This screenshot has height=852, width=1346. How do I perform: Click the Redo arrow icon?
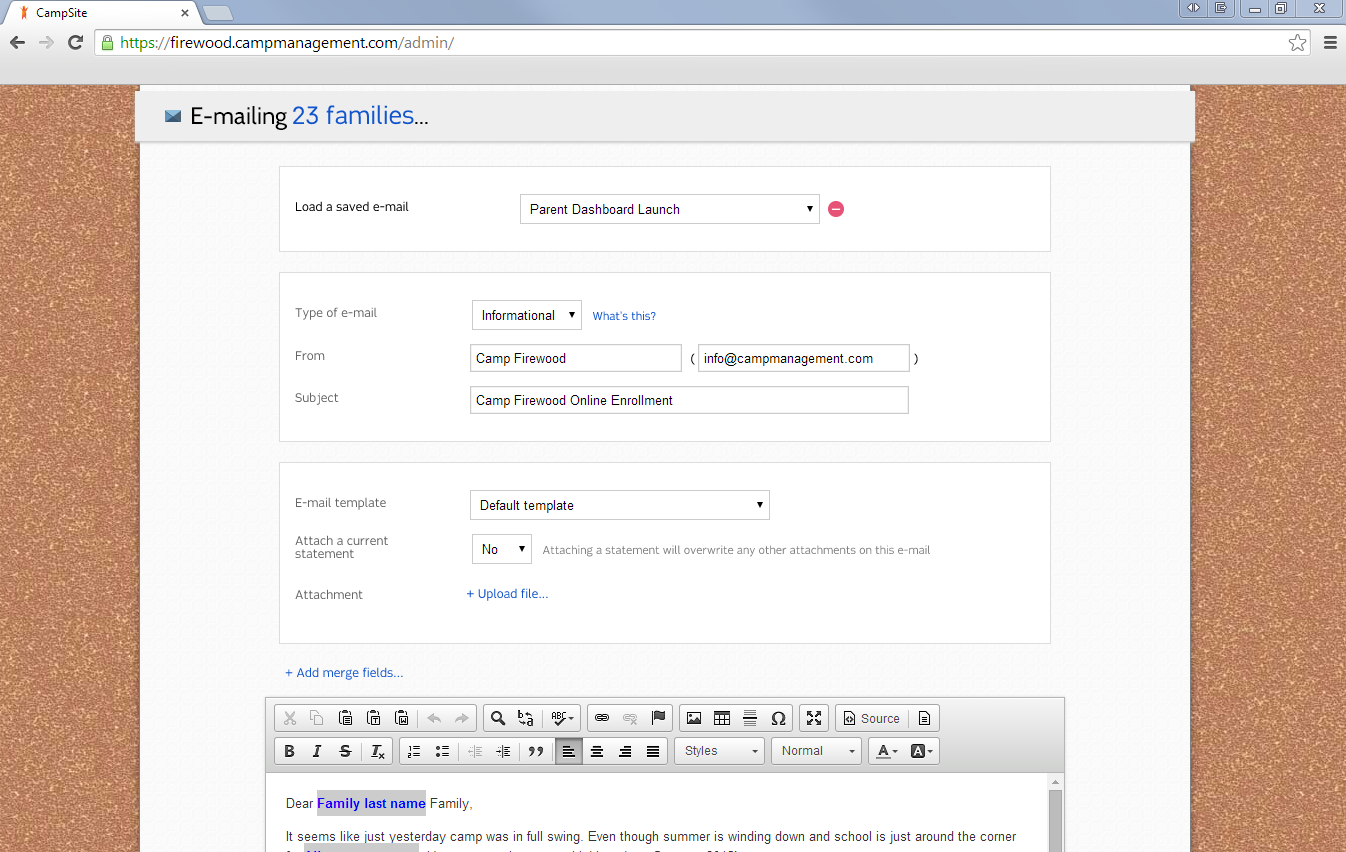[x=461, y=718]
